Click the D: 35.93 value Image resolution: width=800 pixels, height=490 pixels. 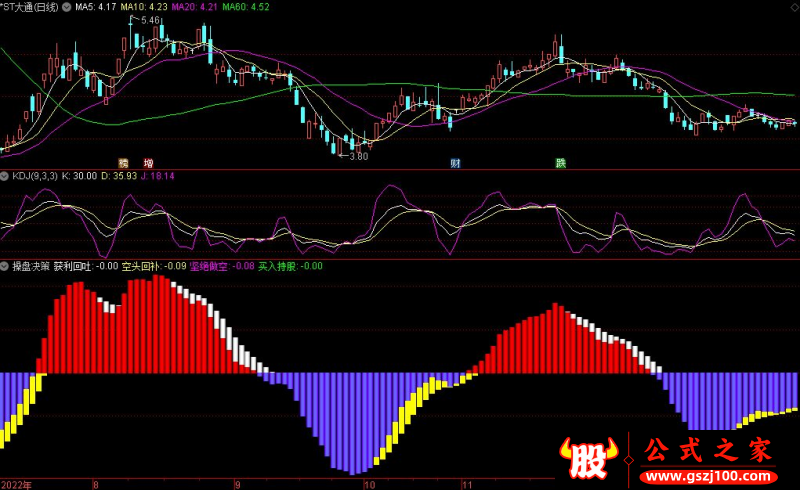click(119, 176)
